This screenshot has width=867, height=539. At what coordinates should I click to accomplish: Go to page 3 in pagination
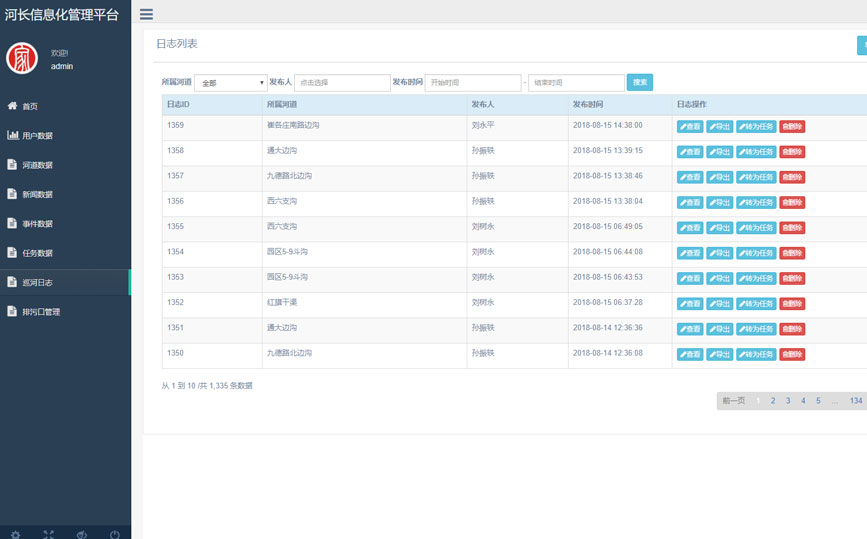pyautogui.click(x=788, y=401)
